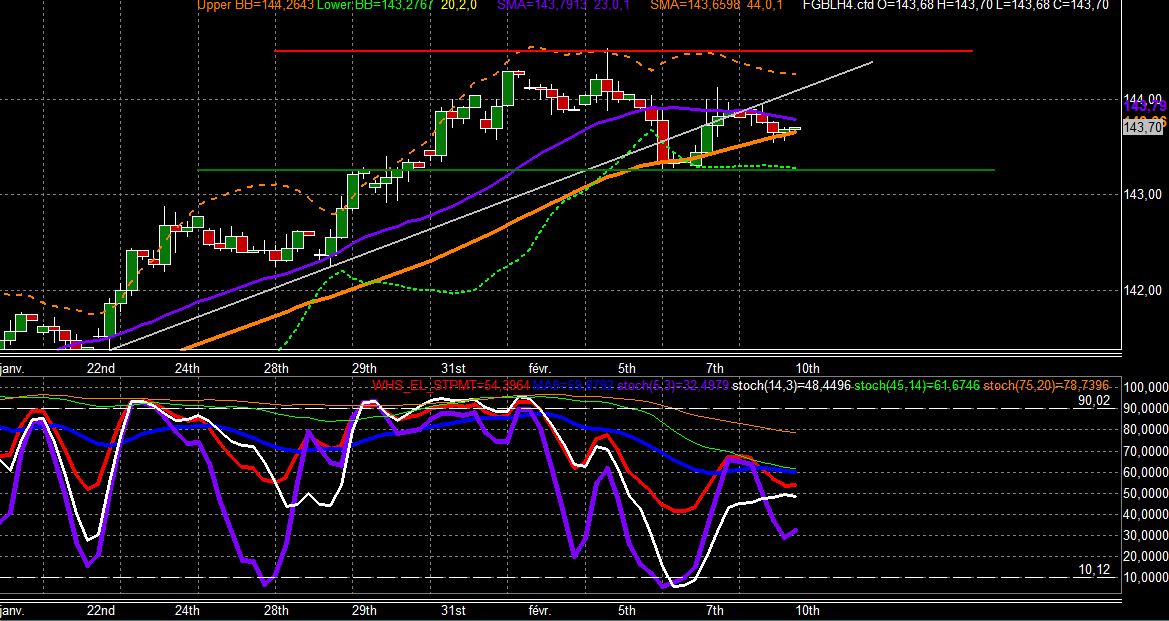The image size is (1169, 621).
Task: Click 31st on the price chart time axis
Action: point(453,368)
